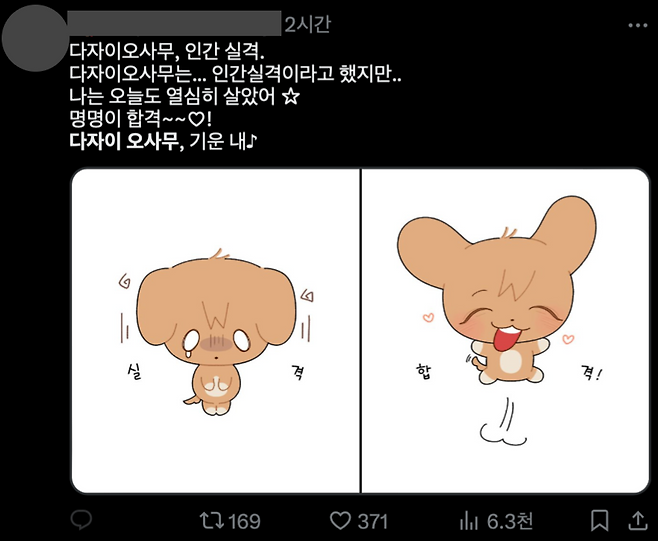This screenshot has height=541, width=658.
Task: Click the first line 다자이오사무, 인간 실격.
Action: pyautogui.click(x=167, y=51)
